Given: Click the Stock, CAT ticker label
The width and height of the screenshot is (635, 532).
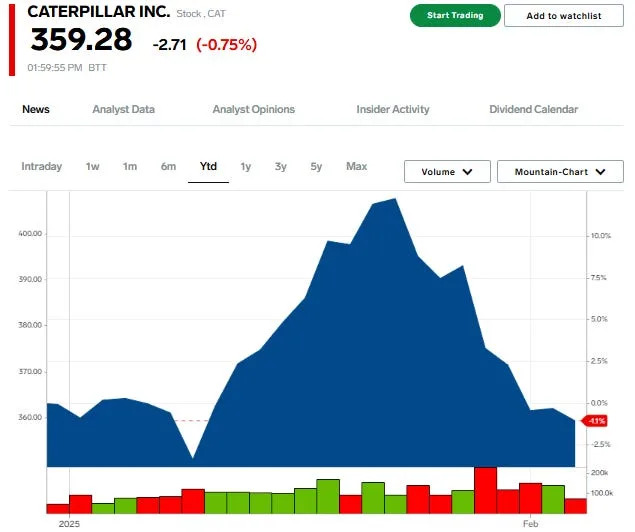Looking at the screenshot, I should tap(201, 14).
